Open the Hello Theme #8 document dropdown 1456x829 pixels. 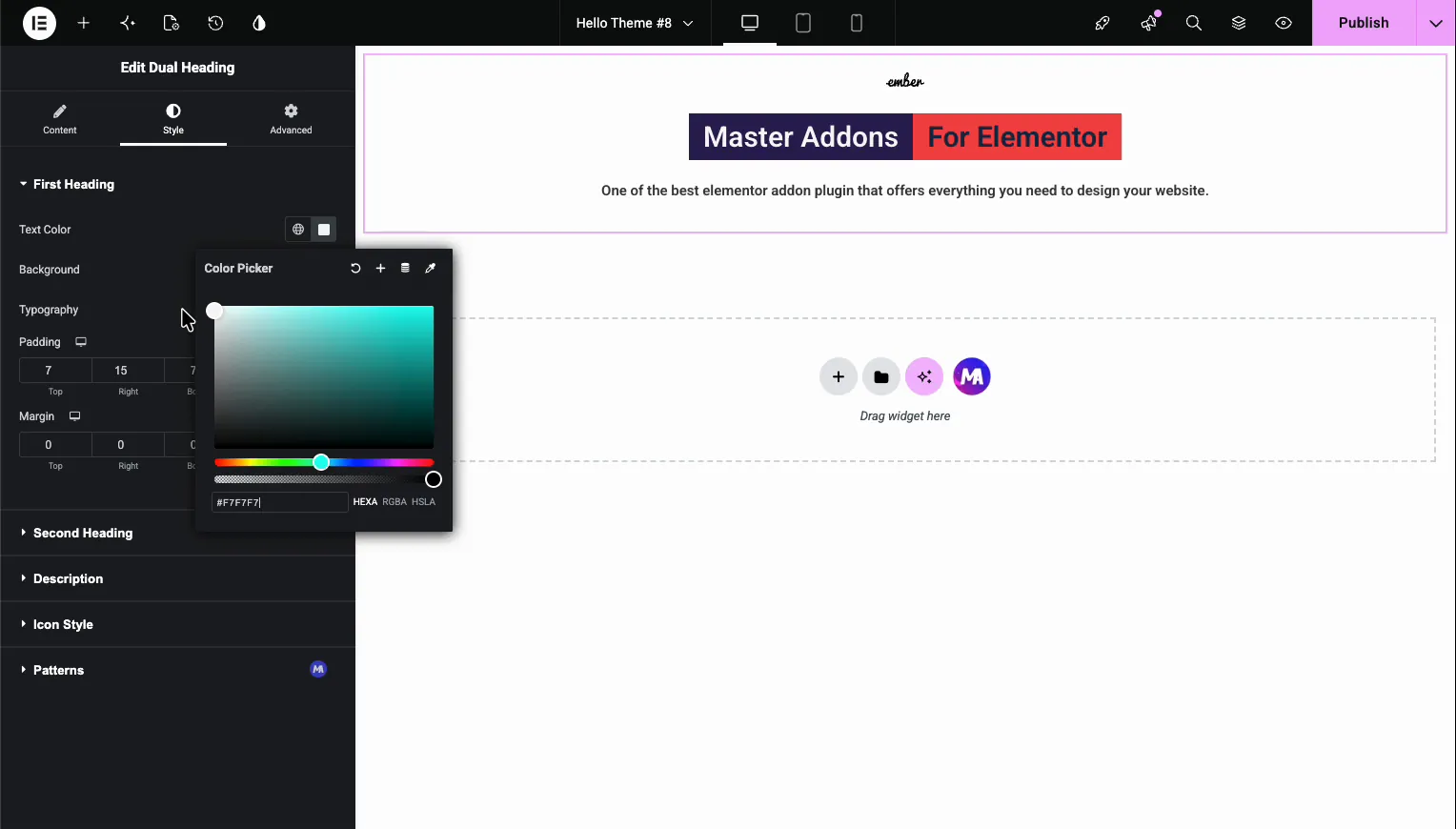pos(635,23)
